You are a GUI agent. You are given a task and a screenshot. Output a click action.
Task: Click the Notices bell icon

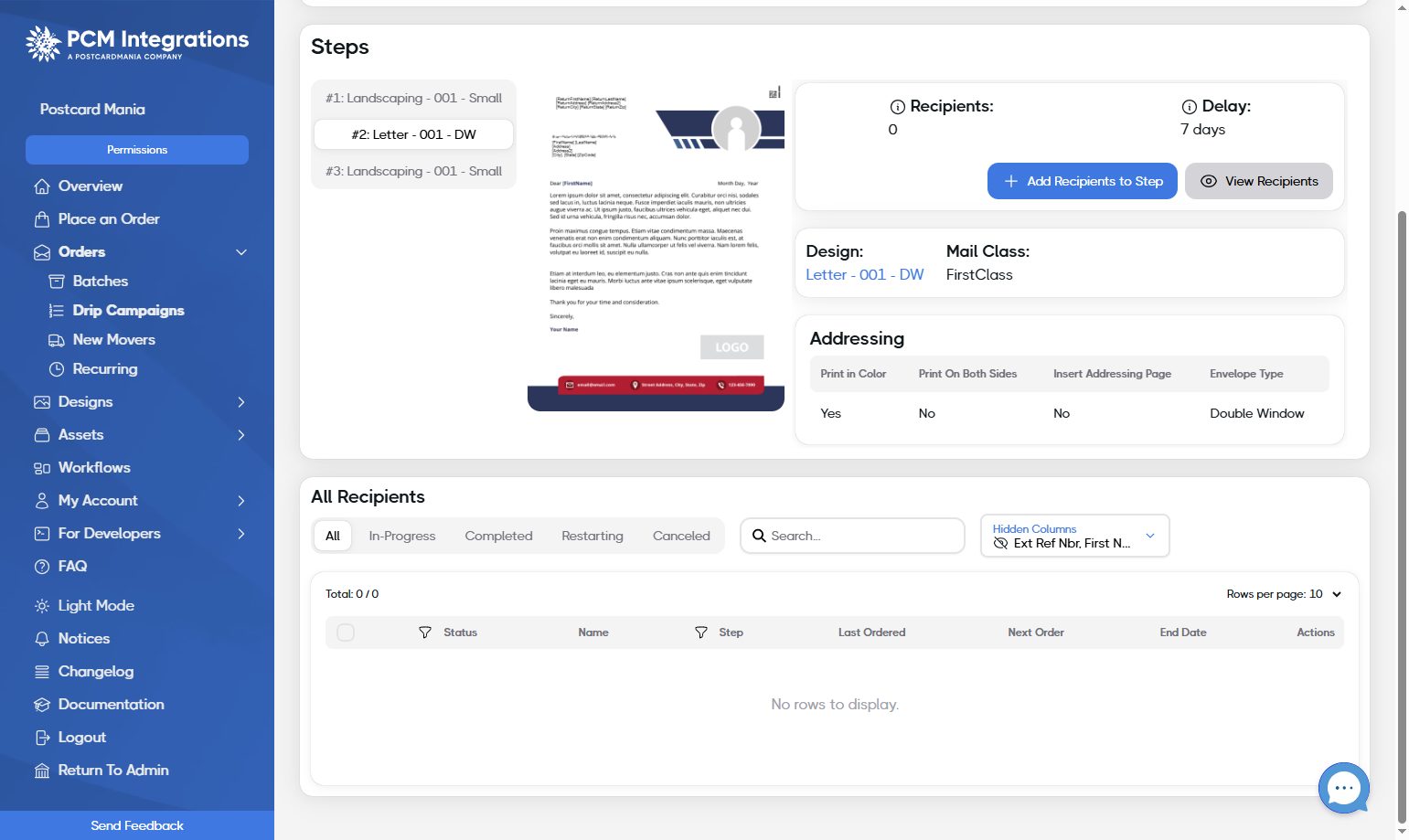pos(42,639)
